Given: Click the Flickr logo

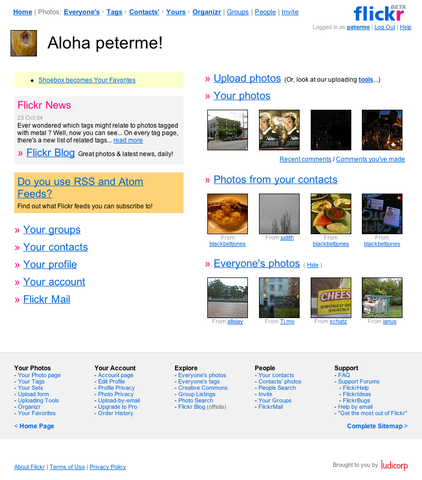Looking at the screenshot, I should (380, 13).
